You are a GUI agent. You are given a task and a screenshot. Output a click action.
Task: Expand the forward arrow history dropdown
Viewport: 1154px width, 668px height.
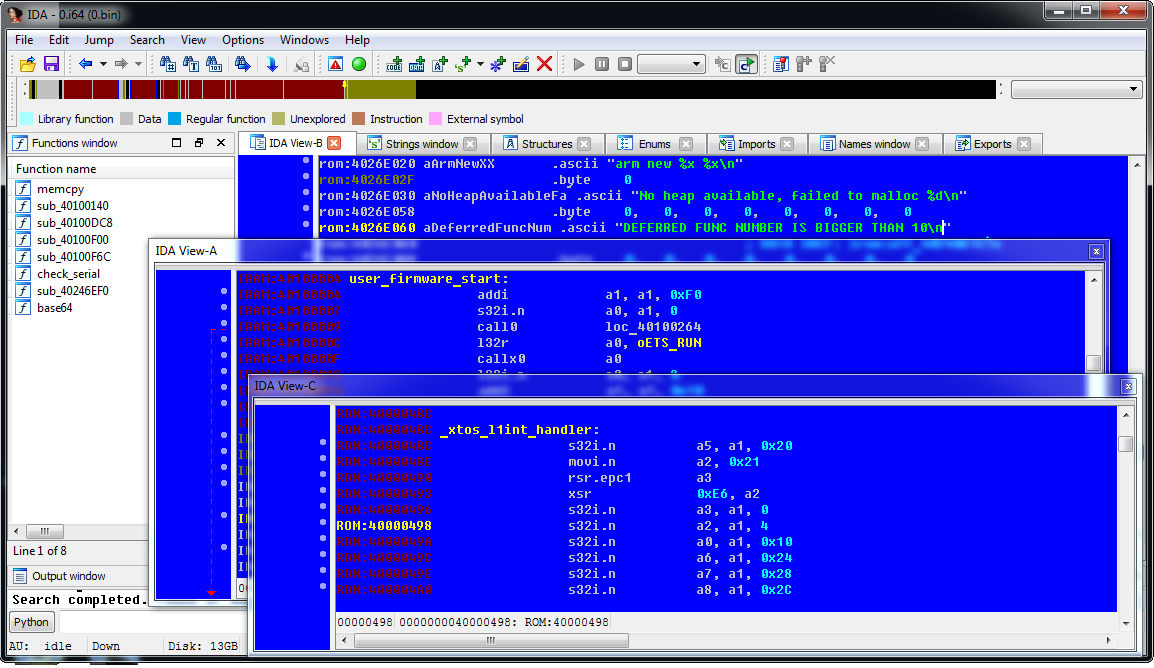(138, 64)
